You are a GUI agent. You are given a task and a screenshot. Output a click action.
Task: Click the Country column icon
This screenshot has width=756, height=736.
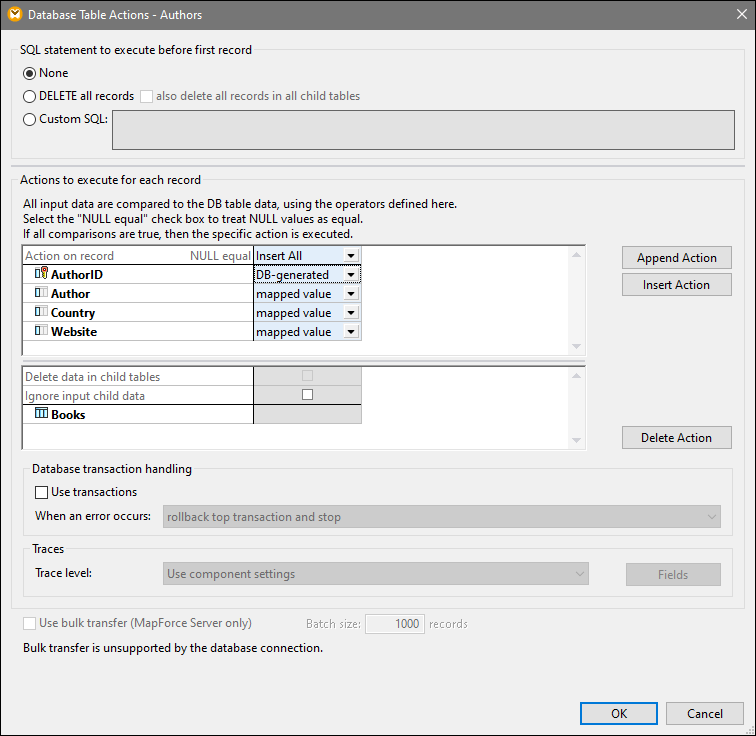coord(42,313)
